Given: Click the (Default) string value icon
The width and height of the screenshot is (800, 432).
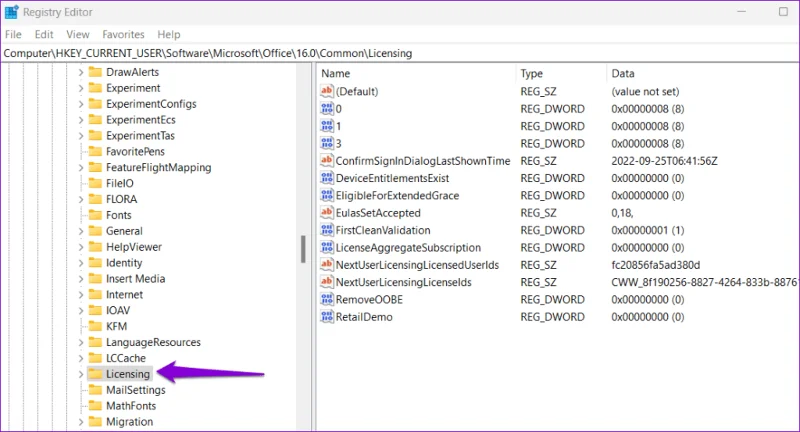Looking at the screenshot, I should click(327, 91).
